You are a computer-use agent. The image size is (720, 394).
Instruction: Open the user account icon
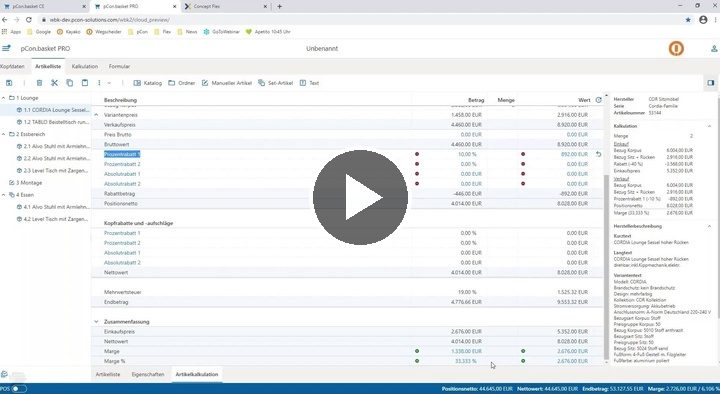(714, 49)
